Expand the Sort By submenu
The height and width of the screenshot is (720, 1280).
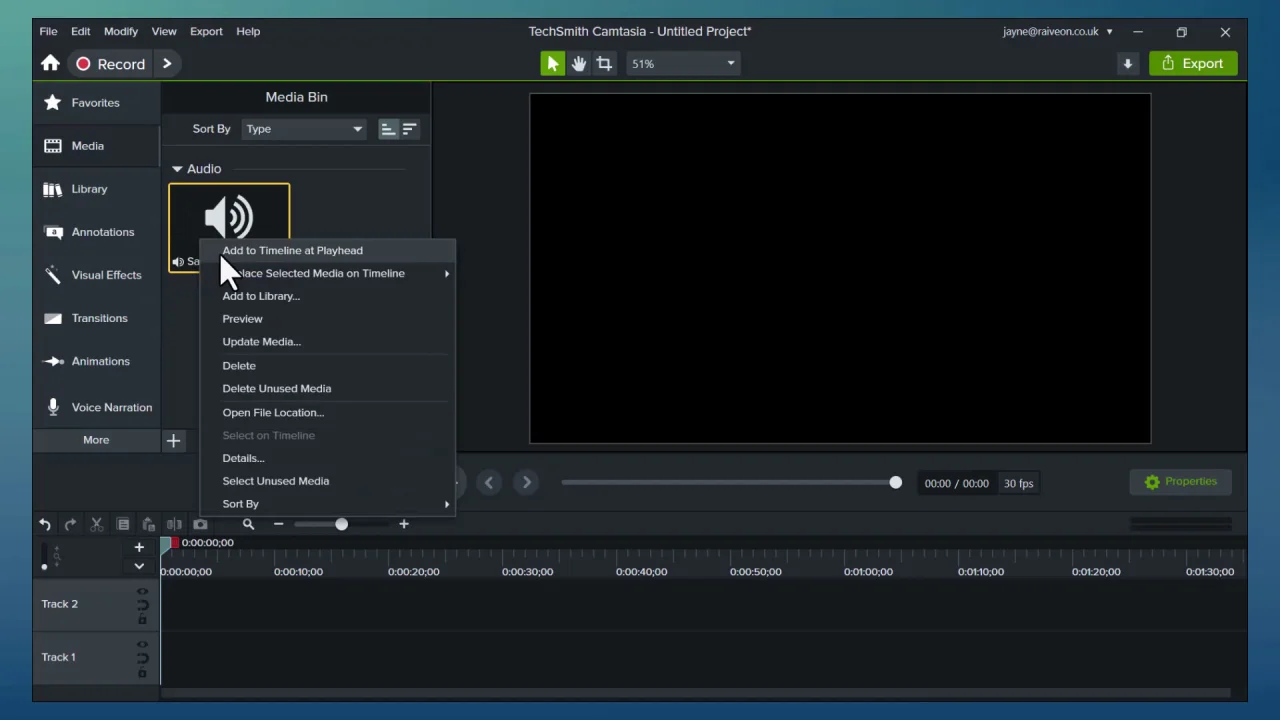tap(328, 504)
